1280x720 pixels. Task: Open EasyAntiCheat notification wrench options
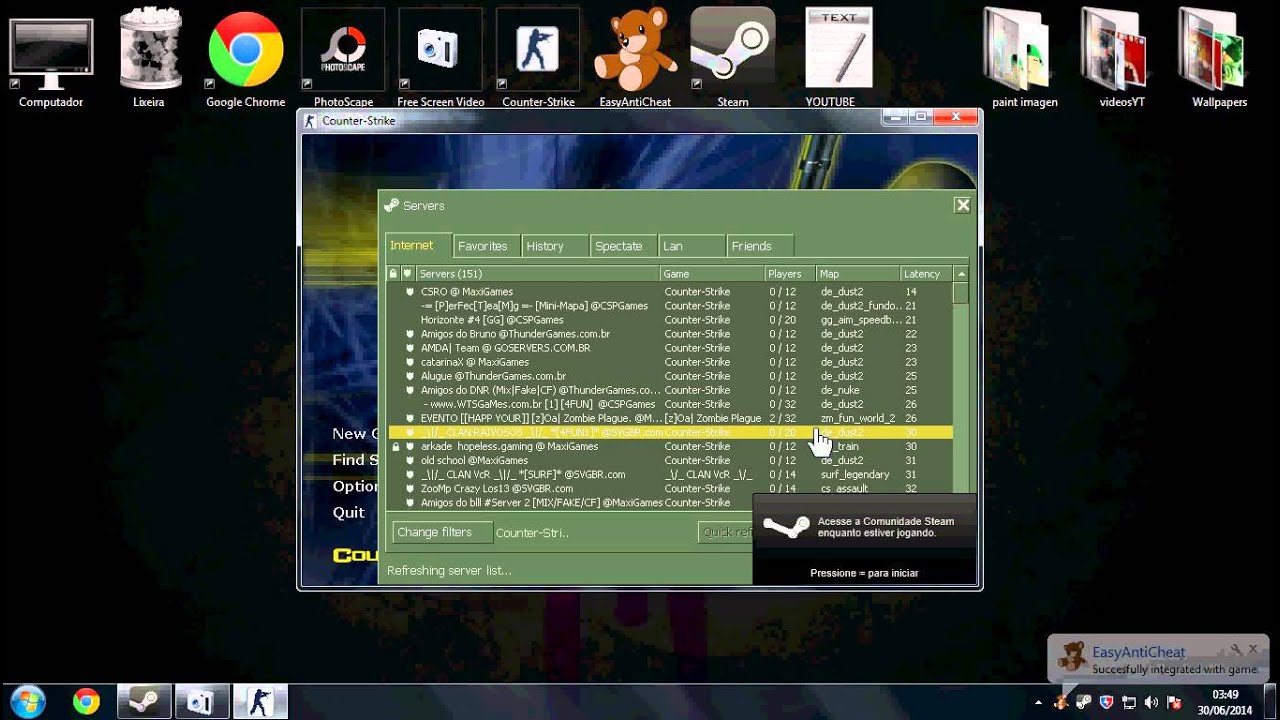pos(1236,650)
